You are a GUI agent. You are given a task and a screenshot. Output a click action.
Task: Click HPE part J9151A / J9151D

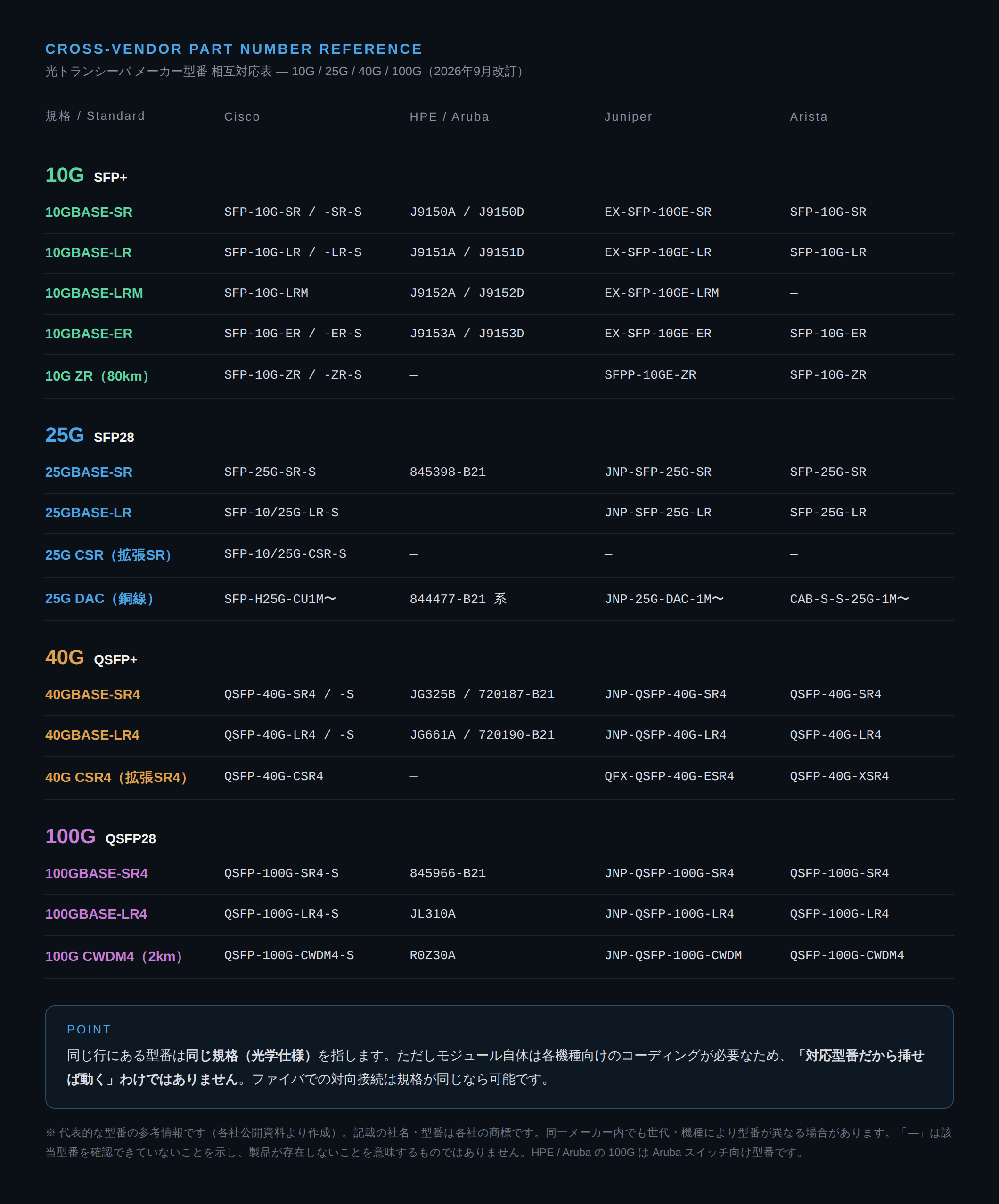467,252
